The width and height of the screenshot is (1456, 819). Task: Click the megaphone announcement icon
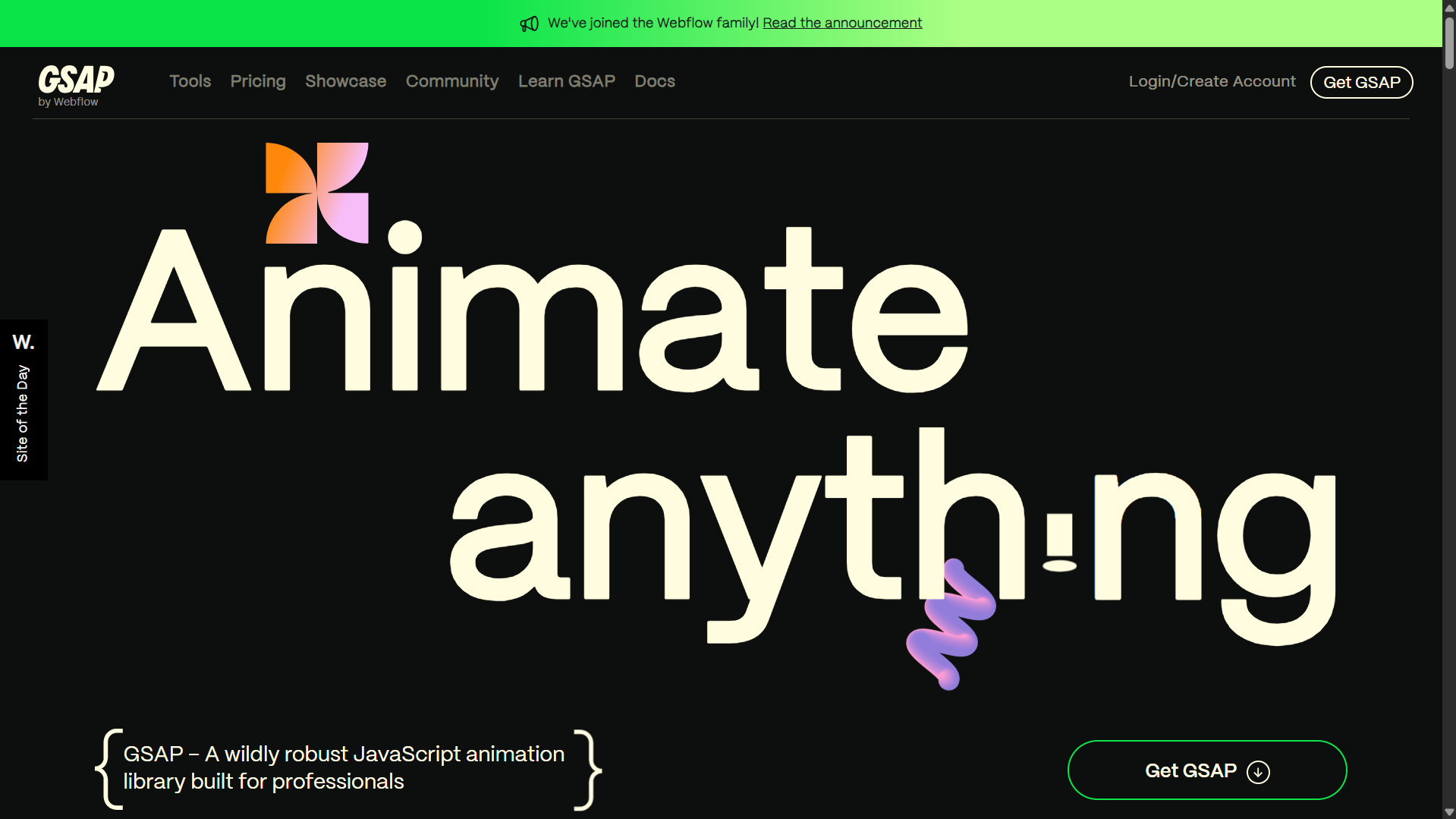tap(529, 23)
